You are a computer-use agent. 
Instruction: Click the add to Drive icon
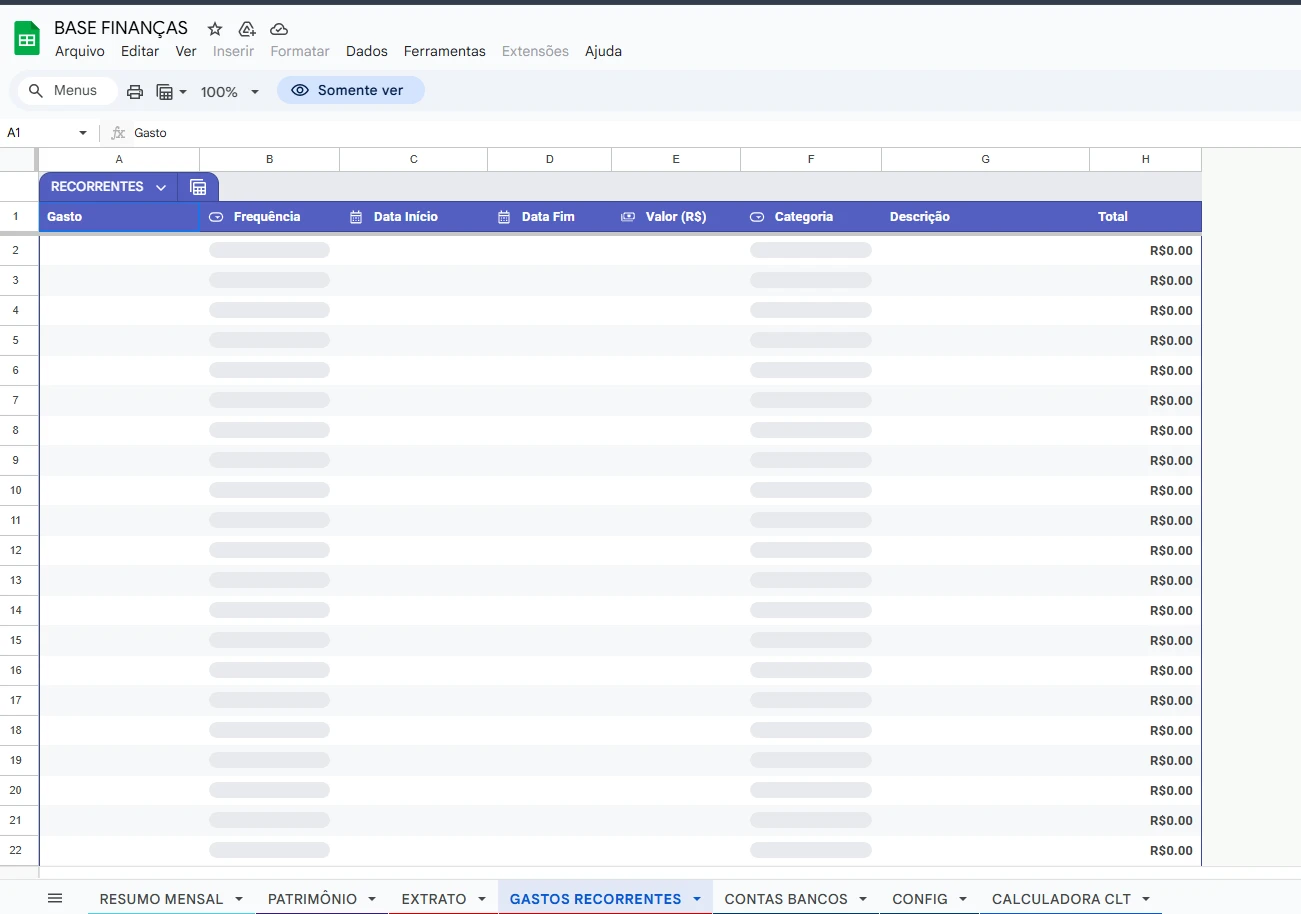[247, 29]
